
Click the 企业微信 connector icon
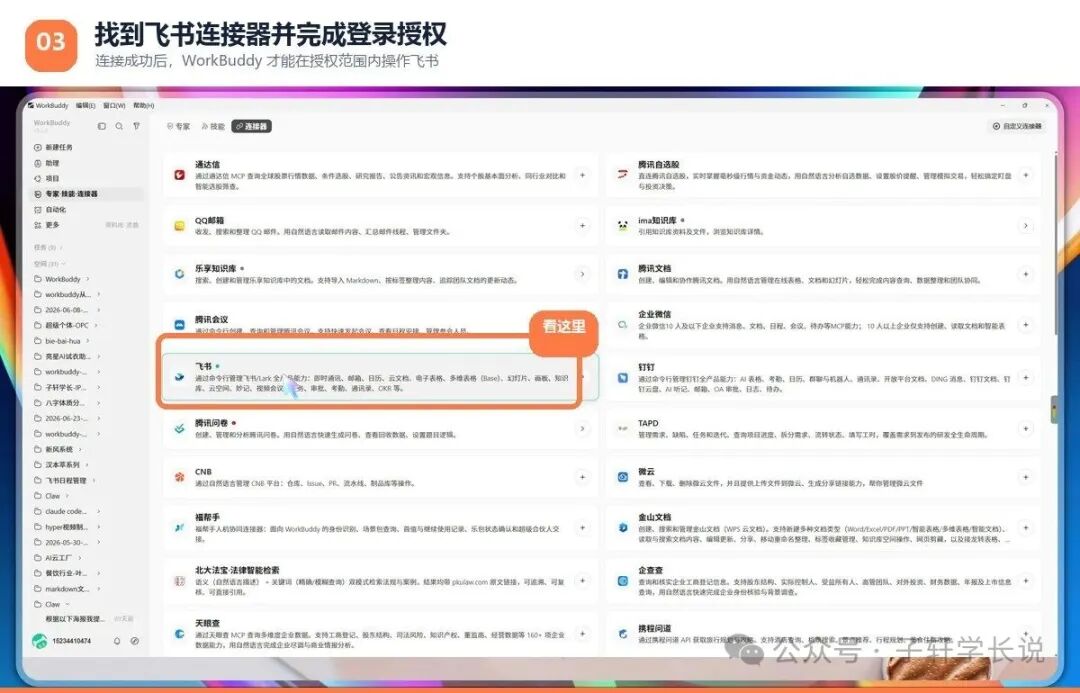pyautogui.click(x=623, y=324)
